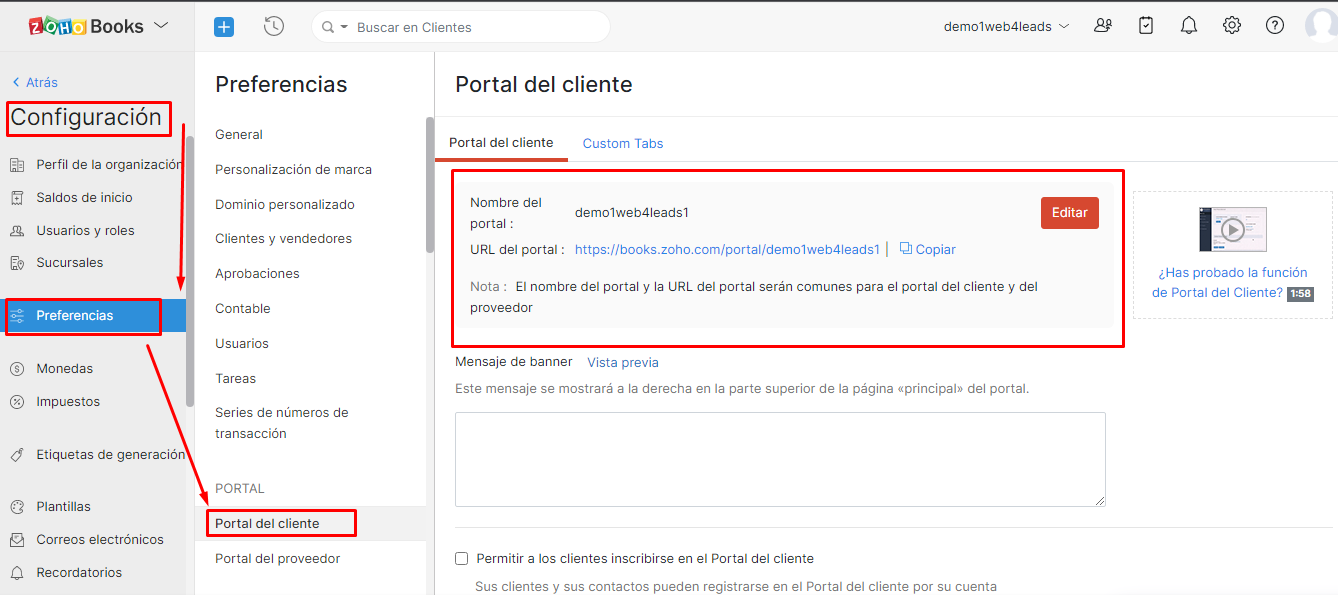The height and width of the screenshot is (595, 1338).
Task: Select Plantillas in sidebar
Action: click(x=64, y=507)
